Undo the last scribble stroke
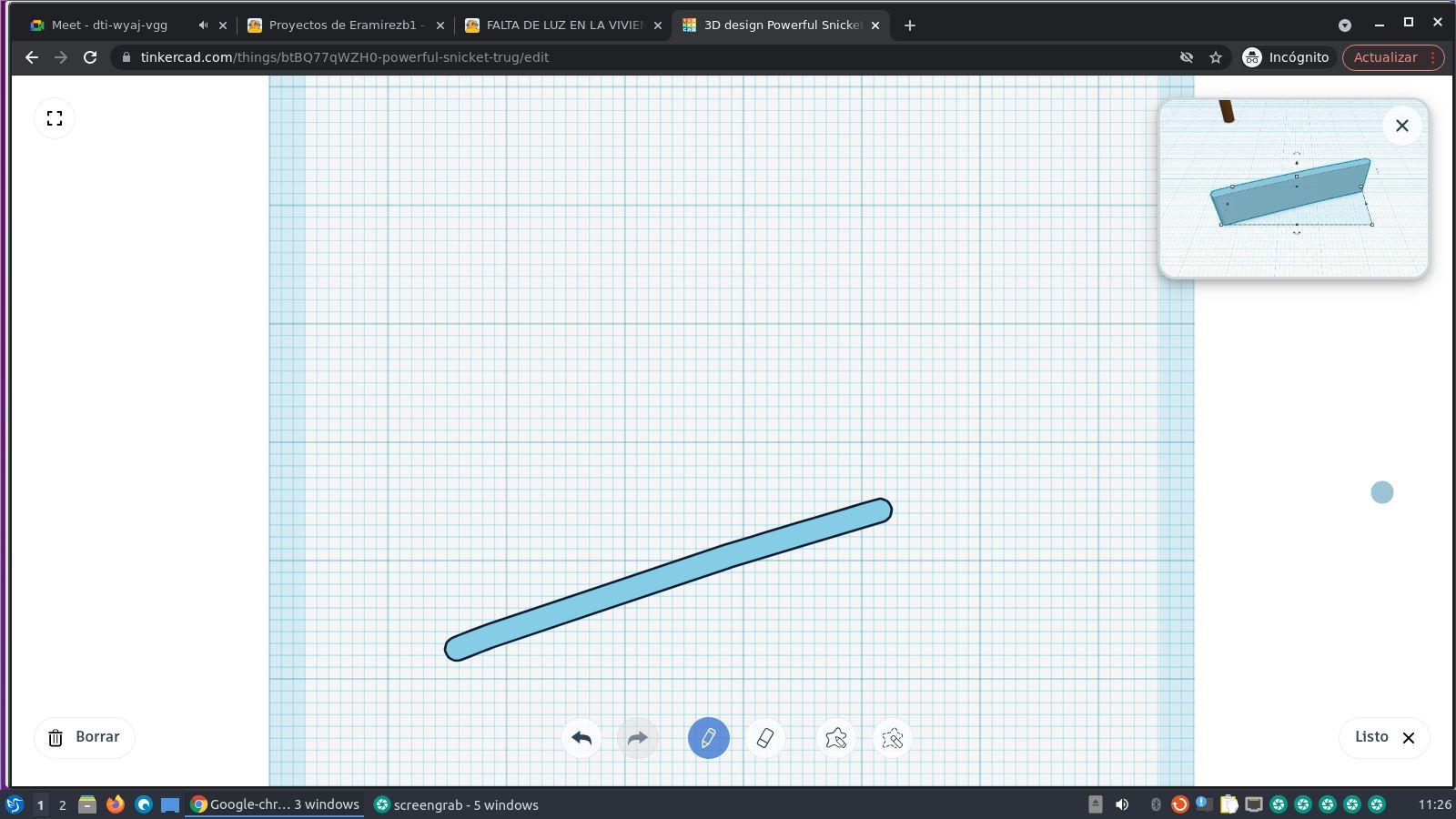 (581, 738)
